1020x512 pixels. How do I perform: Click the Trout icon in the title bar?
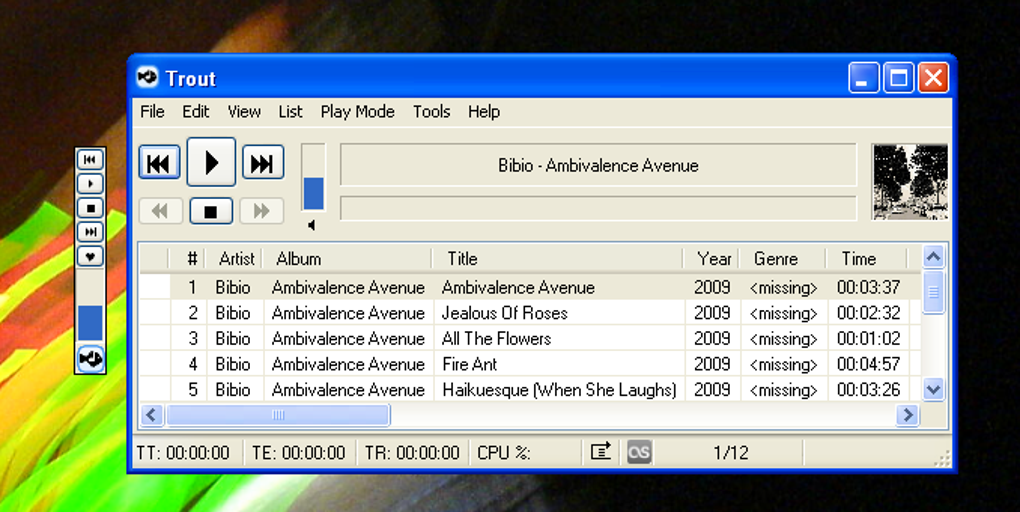click(x=148, y=78)
